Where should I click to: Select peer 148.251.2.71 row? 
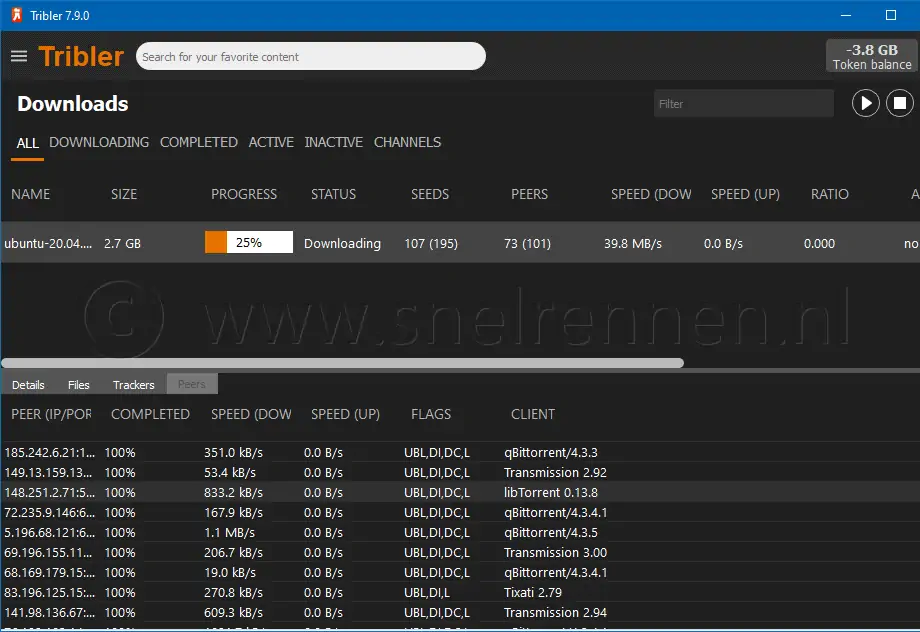(x=460, y=492)
